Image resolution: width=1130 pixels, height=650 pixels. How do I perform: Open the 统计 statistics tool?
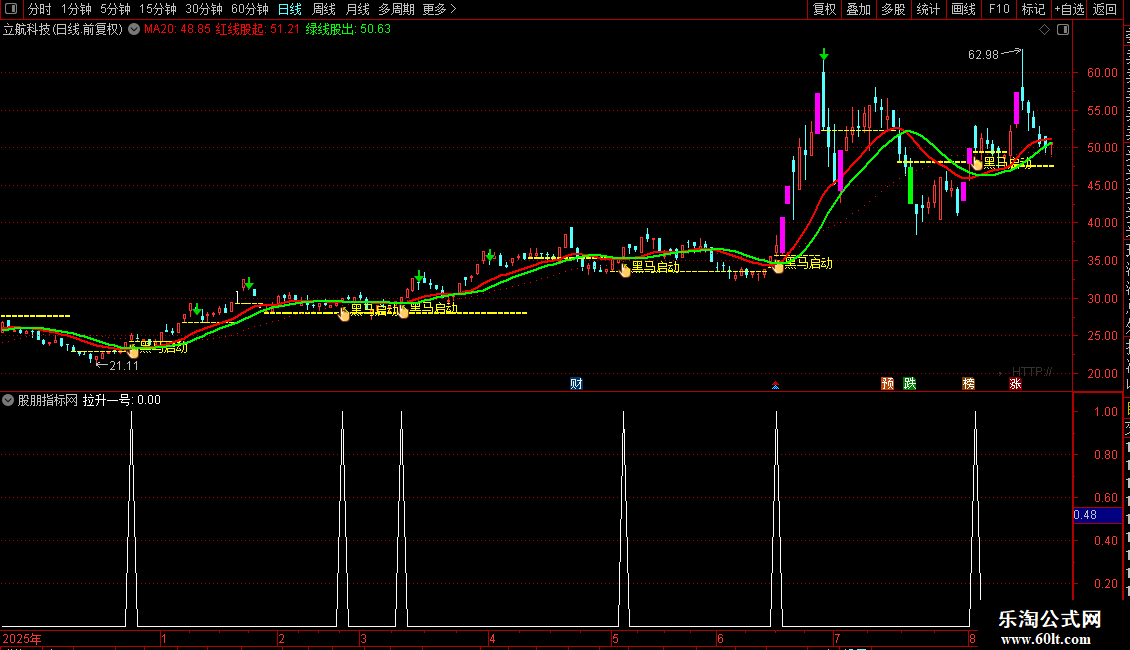pos(928,9)
